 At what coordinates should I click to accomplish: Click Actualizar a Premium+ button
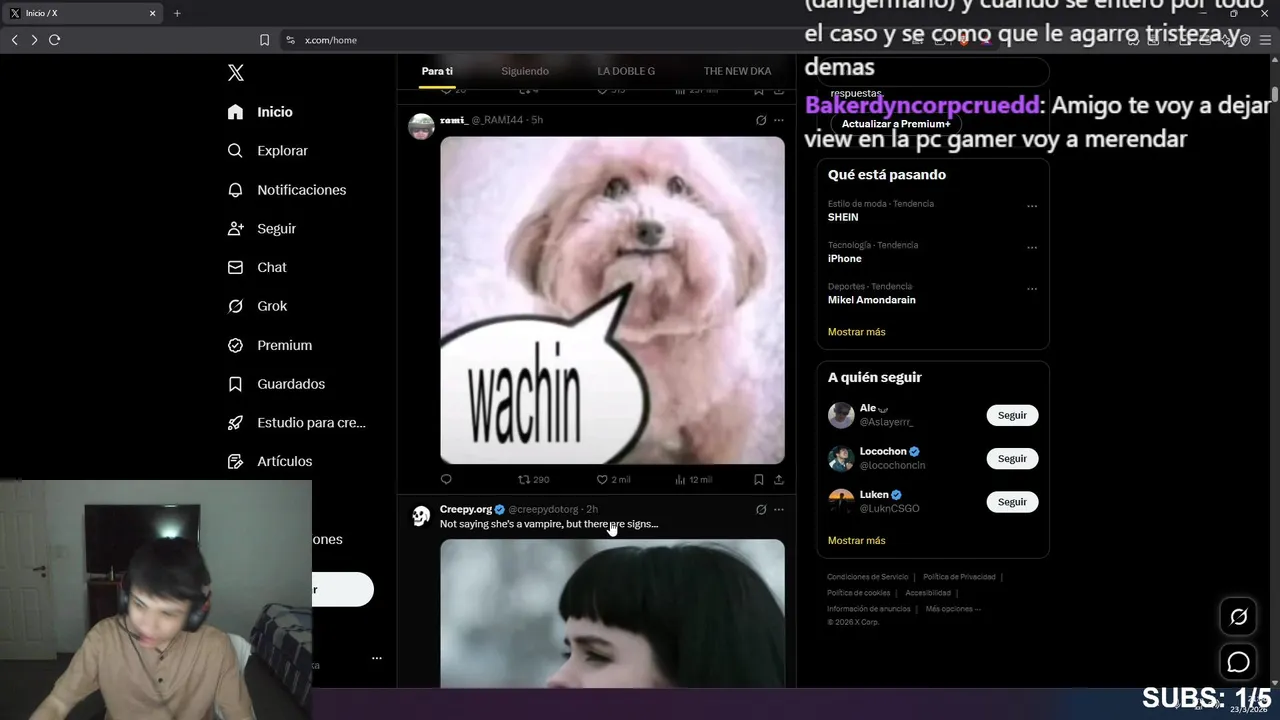(x=896, y=124)
